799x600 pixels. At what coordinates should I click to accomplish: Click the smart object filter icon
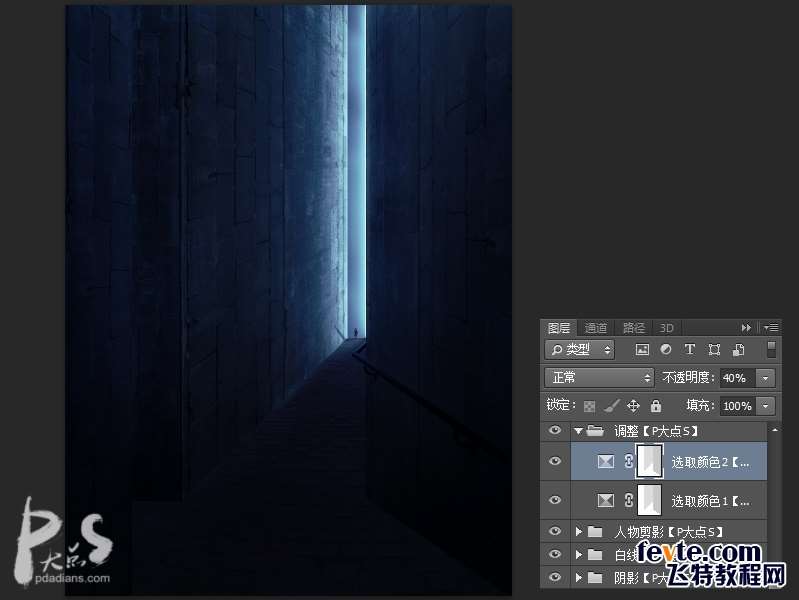[x=738, y=350]
